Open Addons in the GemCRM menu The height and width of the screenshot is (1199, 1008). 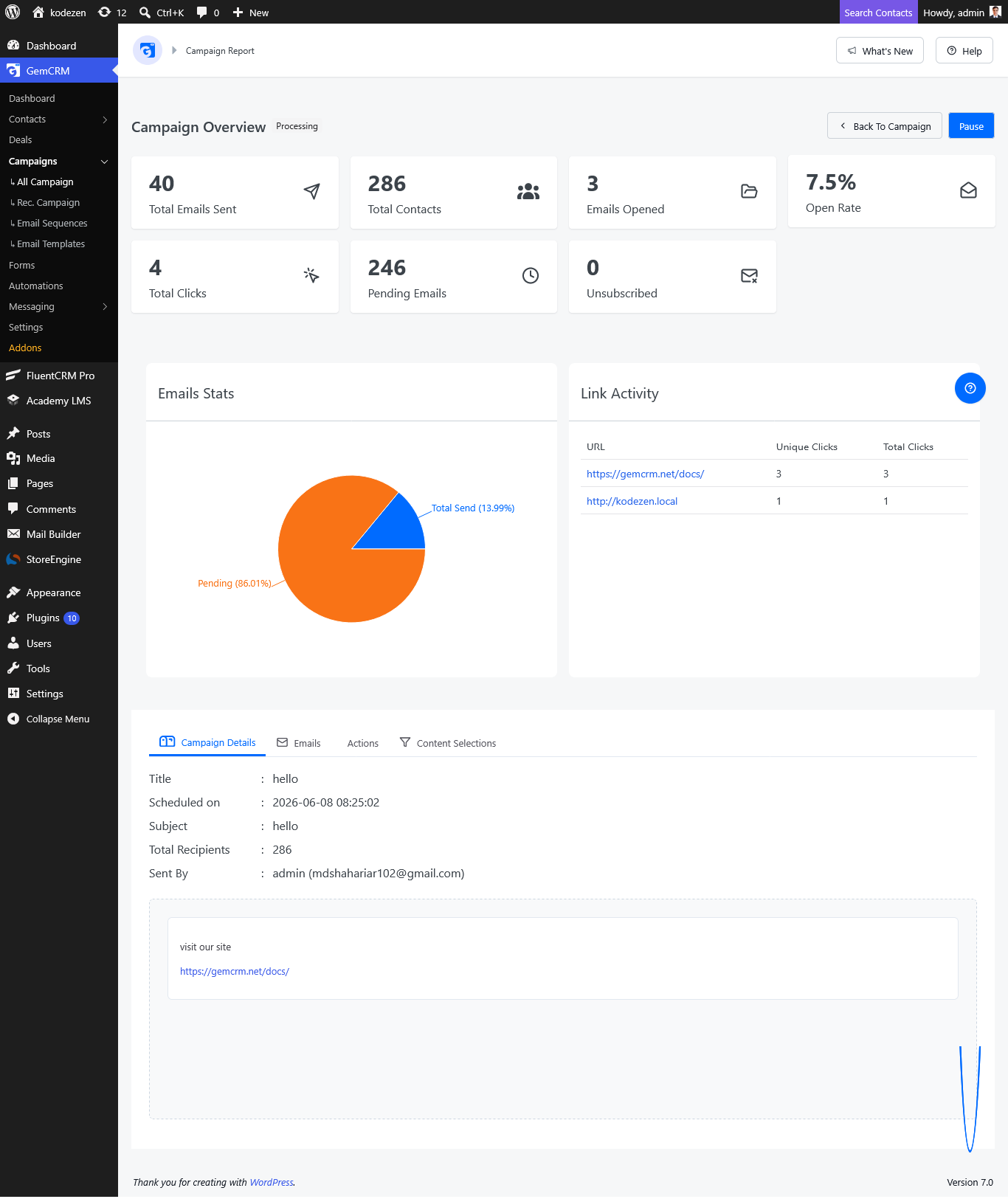tap(25, 348)
